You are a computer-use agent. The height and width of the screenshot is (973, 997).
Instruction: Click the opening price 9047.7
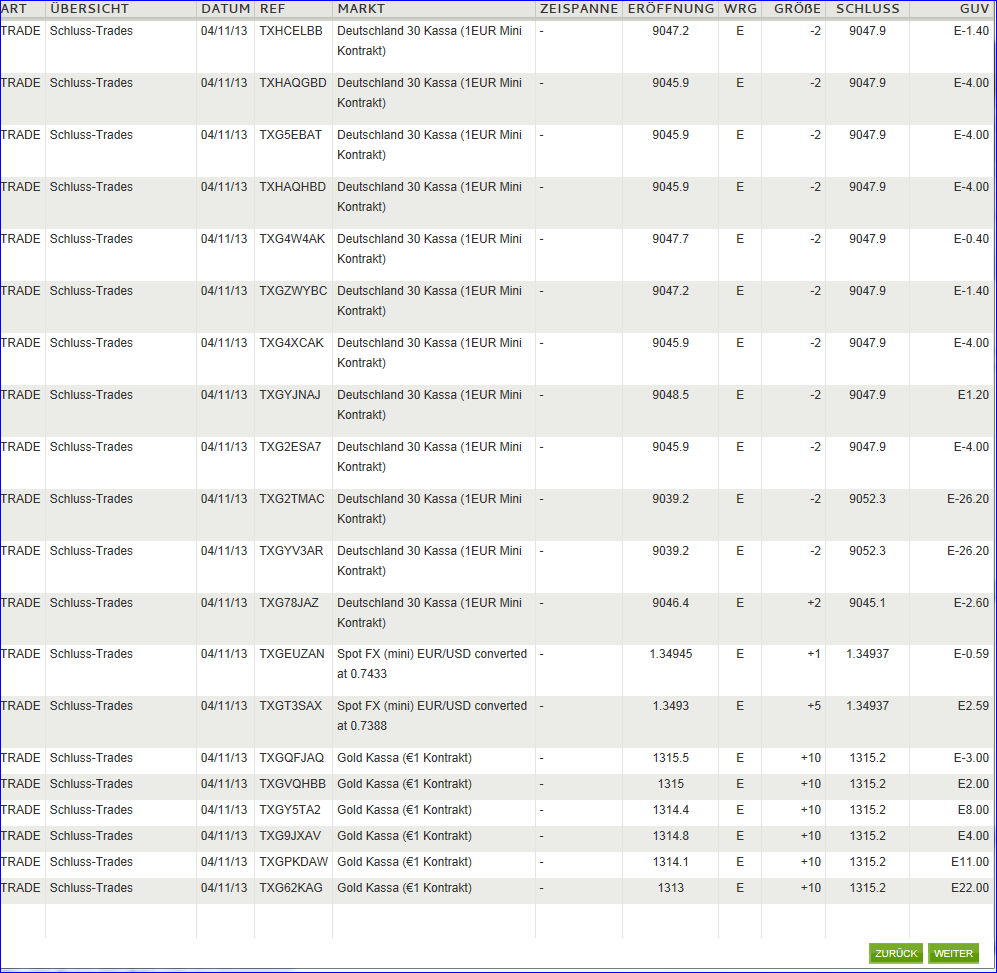[x=670, y=238]
